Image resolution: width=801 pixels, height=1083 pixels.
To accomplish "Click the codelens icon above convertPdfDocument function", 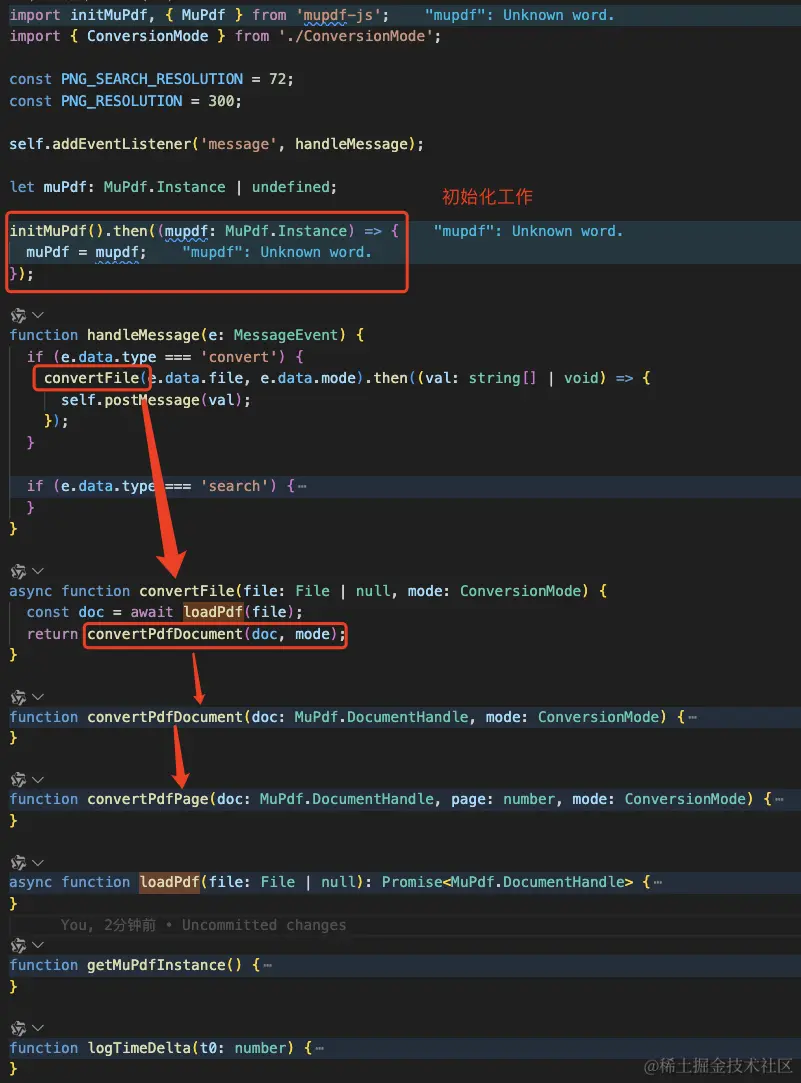I will pyautogui.click(x=18, y=696).
